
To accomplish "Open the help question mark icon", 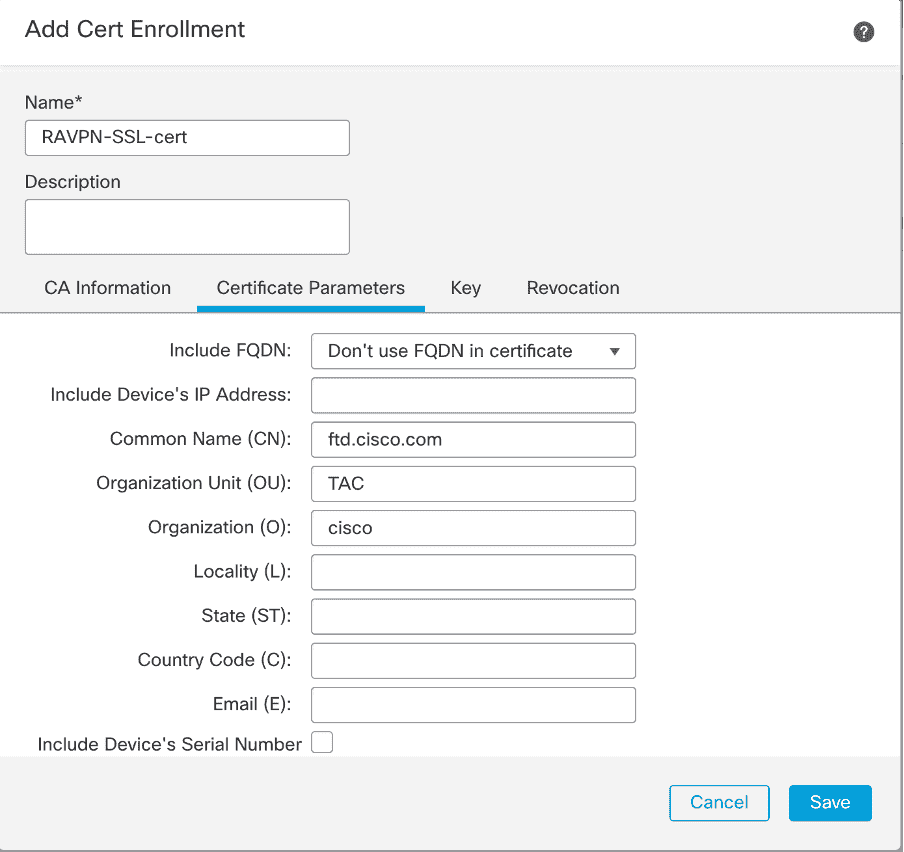I will click(863, 32).
